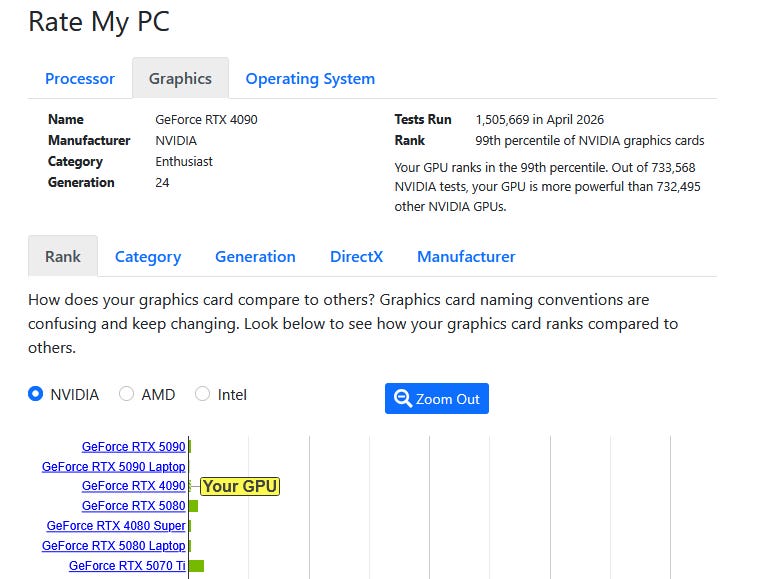This screenshot has width=767, height=579.
Task: Click the Rate My PC heading
Action: coord(99,22)
